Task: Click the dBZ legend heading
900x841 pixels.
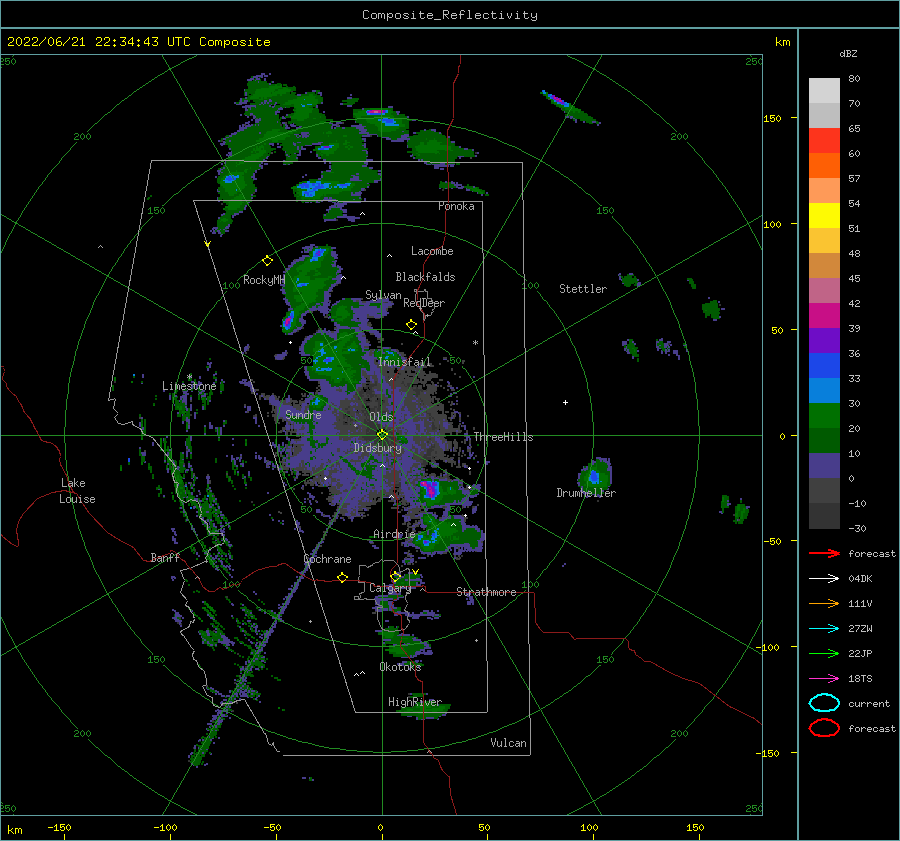Action: [848, 54]
